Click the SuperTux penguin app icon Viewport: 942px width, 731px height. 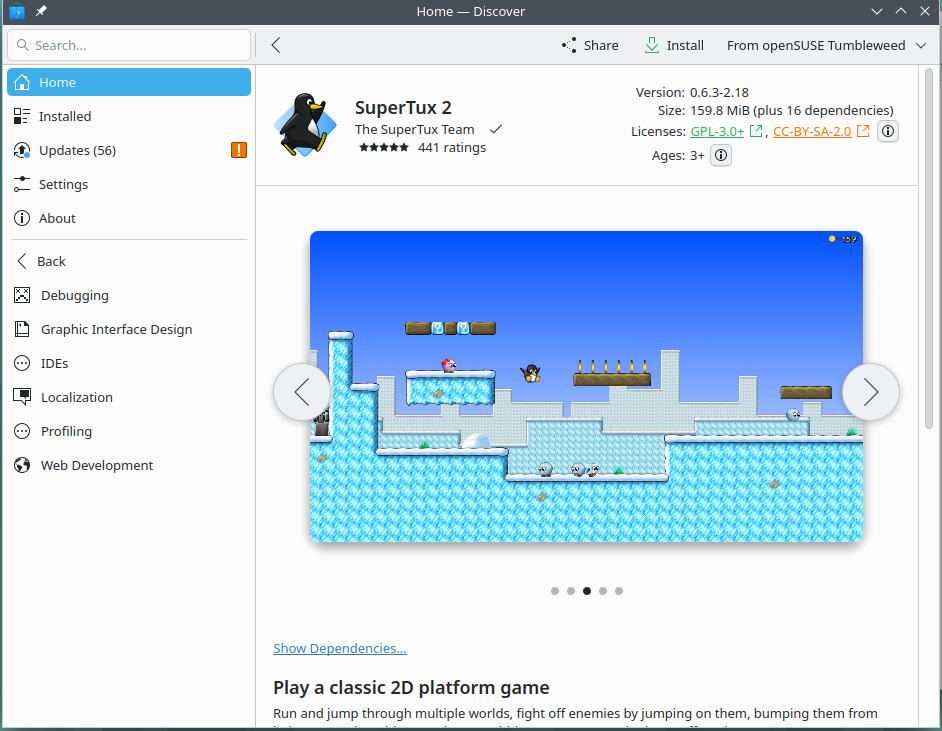[x=305, y=124]
